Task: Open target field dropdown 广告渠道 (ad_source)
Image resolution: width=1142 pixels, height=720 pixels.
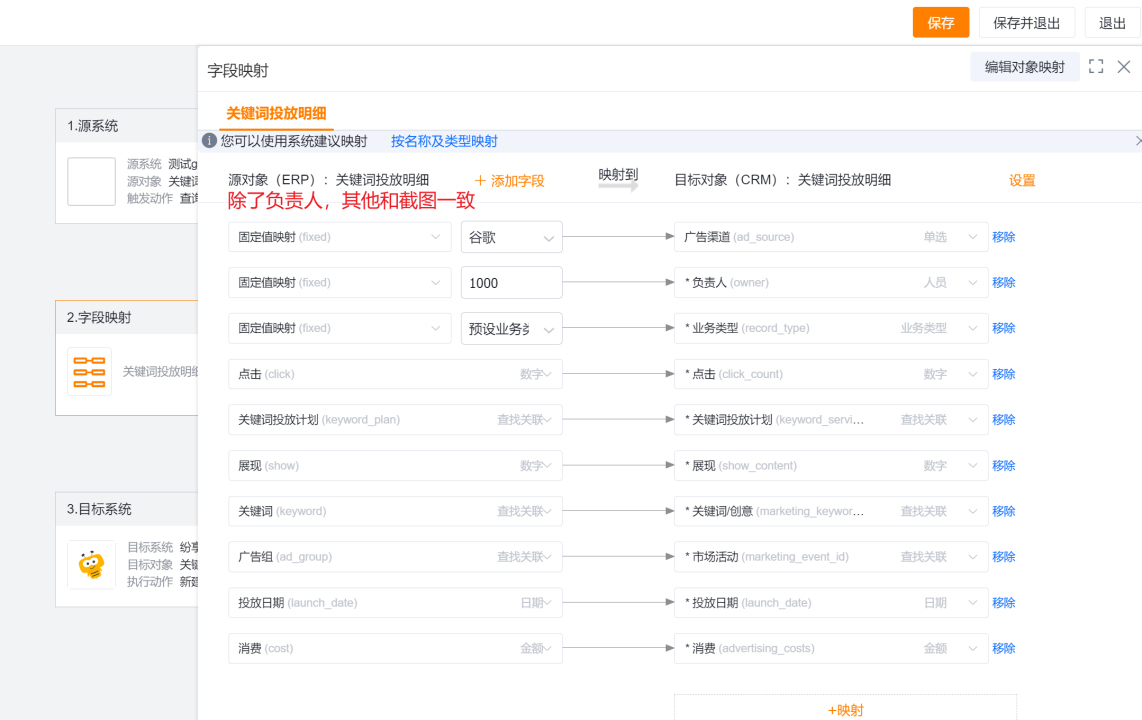Action: point(830,237)
